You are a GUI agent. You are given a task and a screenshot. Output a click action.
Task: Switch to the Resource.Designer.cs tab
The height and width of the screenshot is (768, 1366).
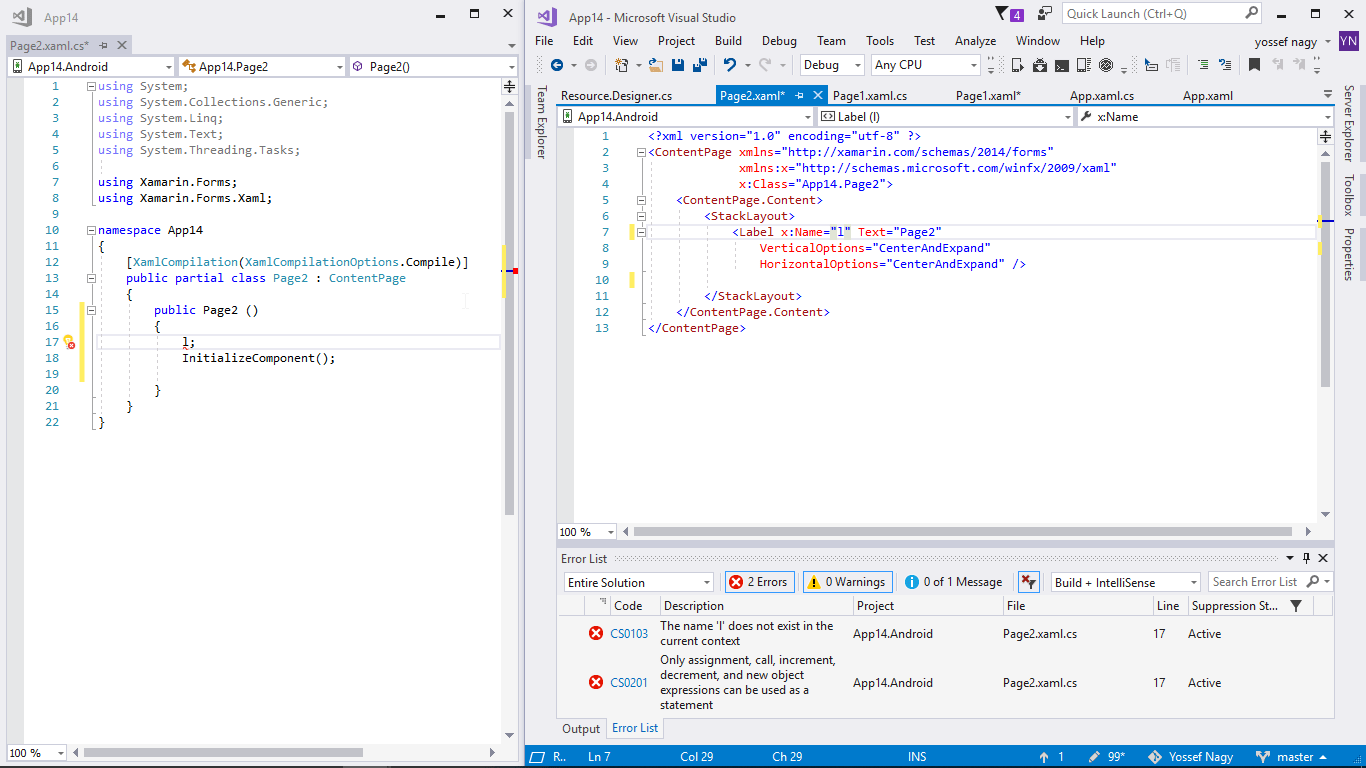616,96
